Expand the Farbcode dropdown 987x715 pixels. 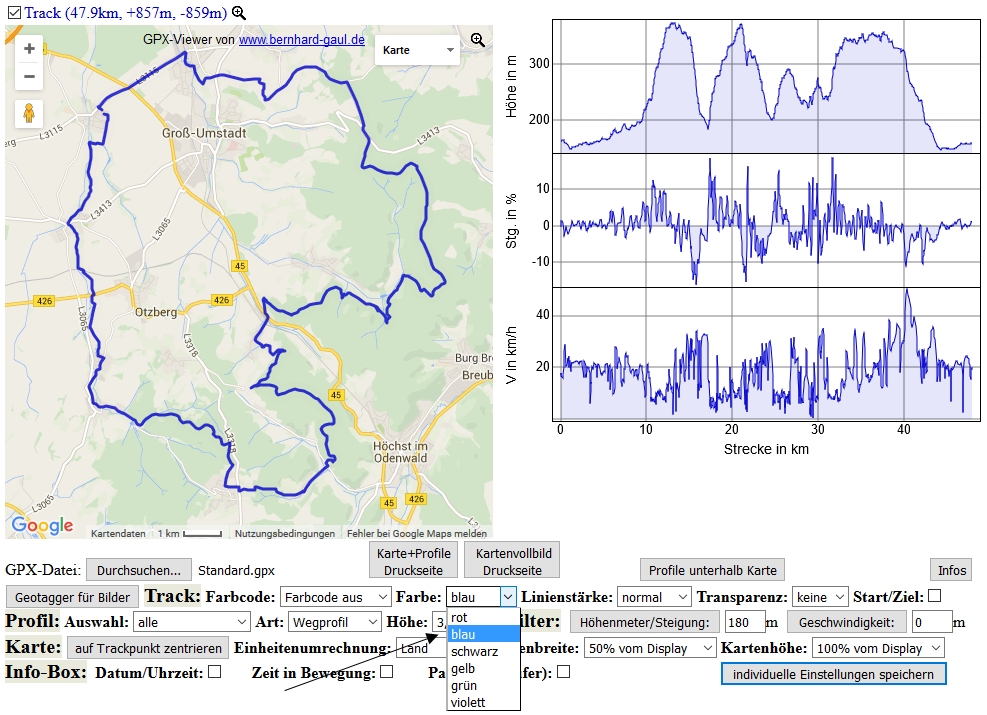tap(335, 597)
